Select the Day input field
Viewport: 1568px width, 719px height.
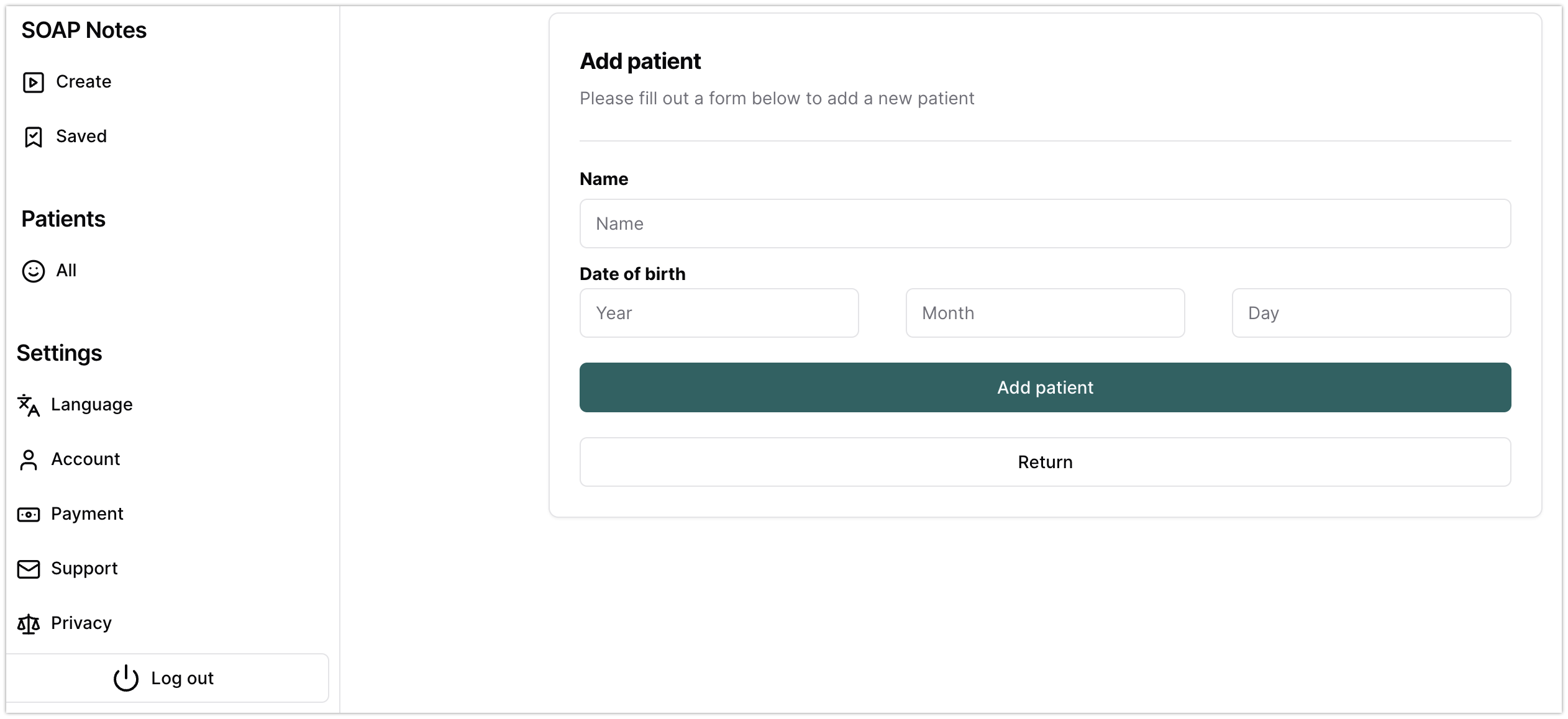[1370, 313]
